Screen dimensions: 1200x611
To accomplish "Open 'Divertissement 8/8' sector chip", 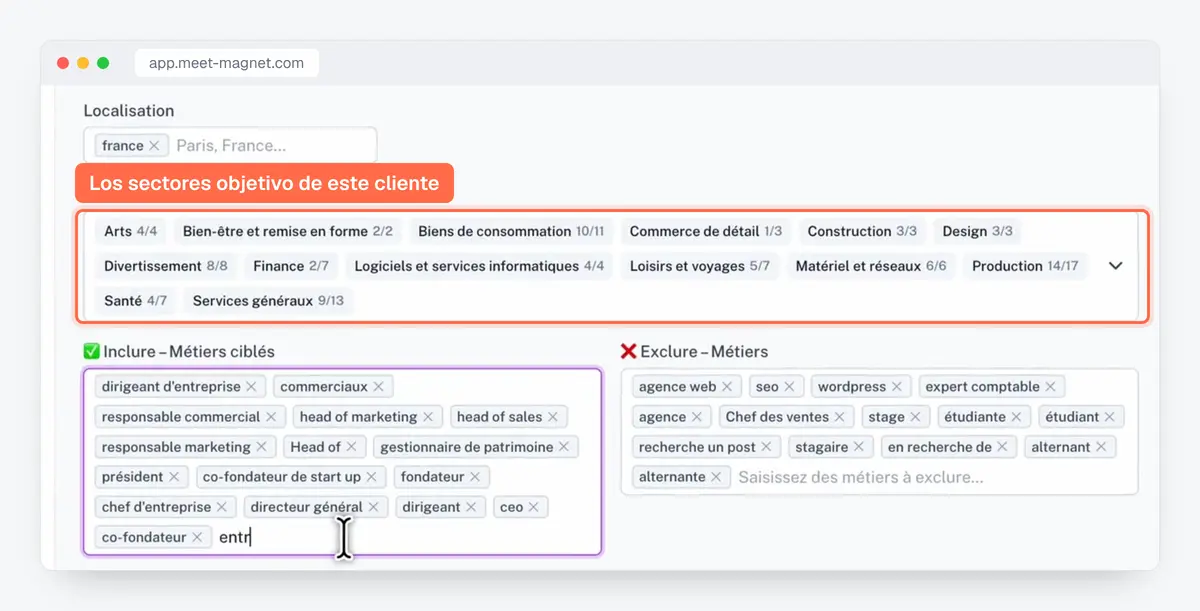I will (x=166, y=266).
